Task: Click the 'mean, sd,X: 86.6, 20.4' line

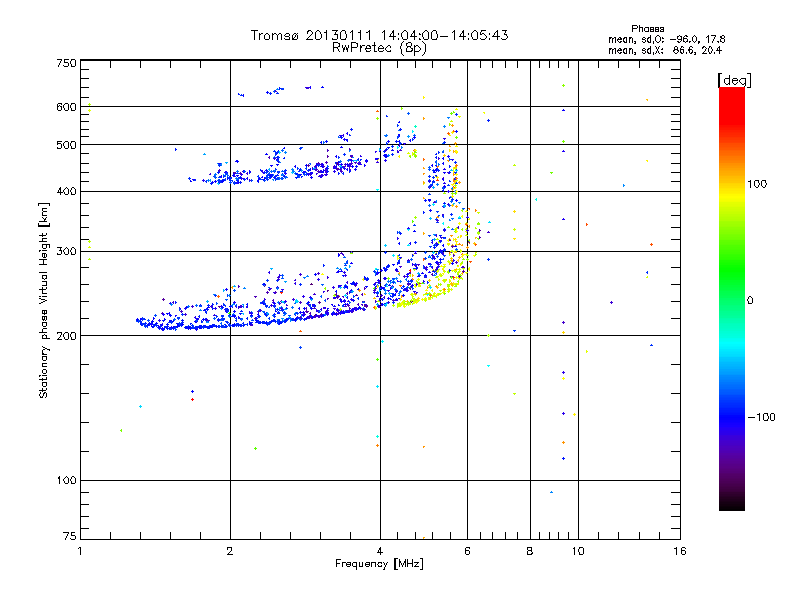Action: coord(665,50)
